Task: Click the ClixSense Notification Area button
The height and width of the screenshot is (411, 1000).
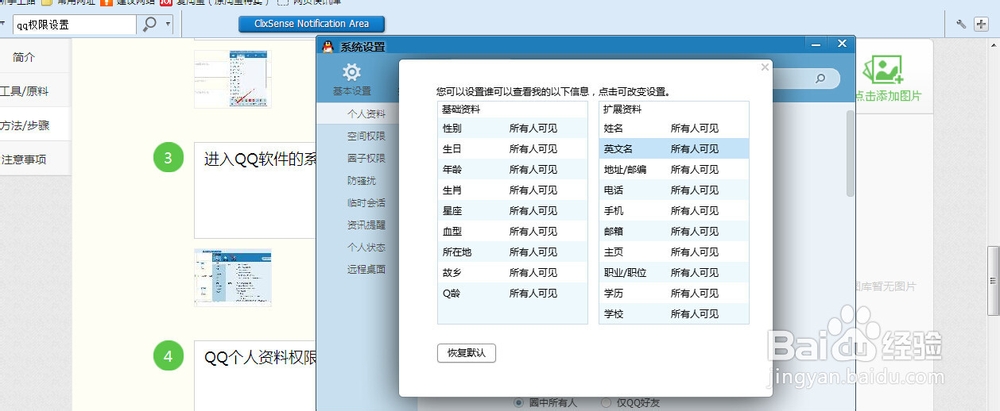Action: click(x=312, y=24)
